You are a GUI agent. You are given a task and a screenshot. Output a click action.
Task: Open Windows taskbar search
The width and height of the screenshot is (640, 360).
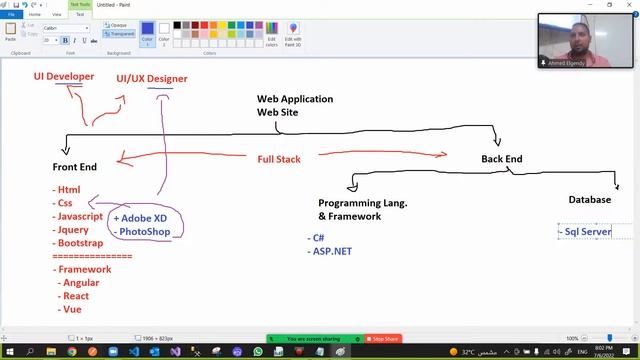click(30, 351)
